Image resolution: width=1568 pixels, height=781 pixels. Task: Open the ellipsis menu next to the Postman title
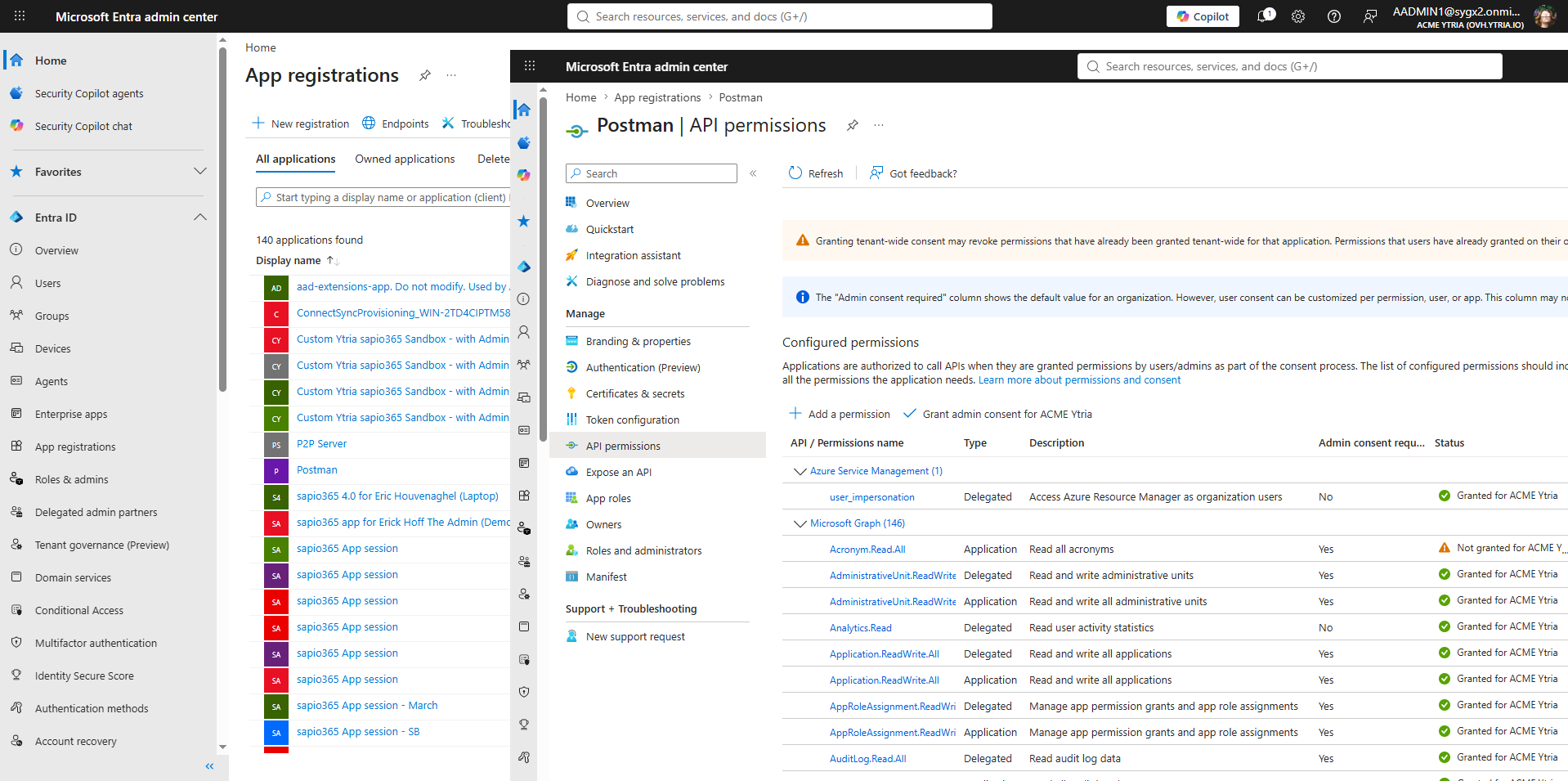coord(879,125)
